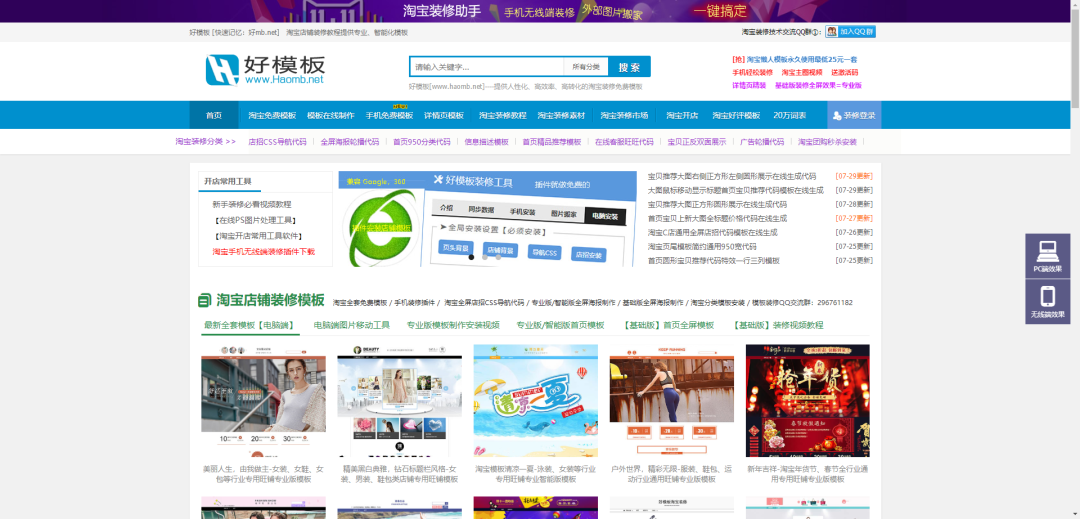Switch to 最新全套模板【电脑端】 tab
The height and width of the screenshot is (519, 1080).
click(x=249, y=325)
